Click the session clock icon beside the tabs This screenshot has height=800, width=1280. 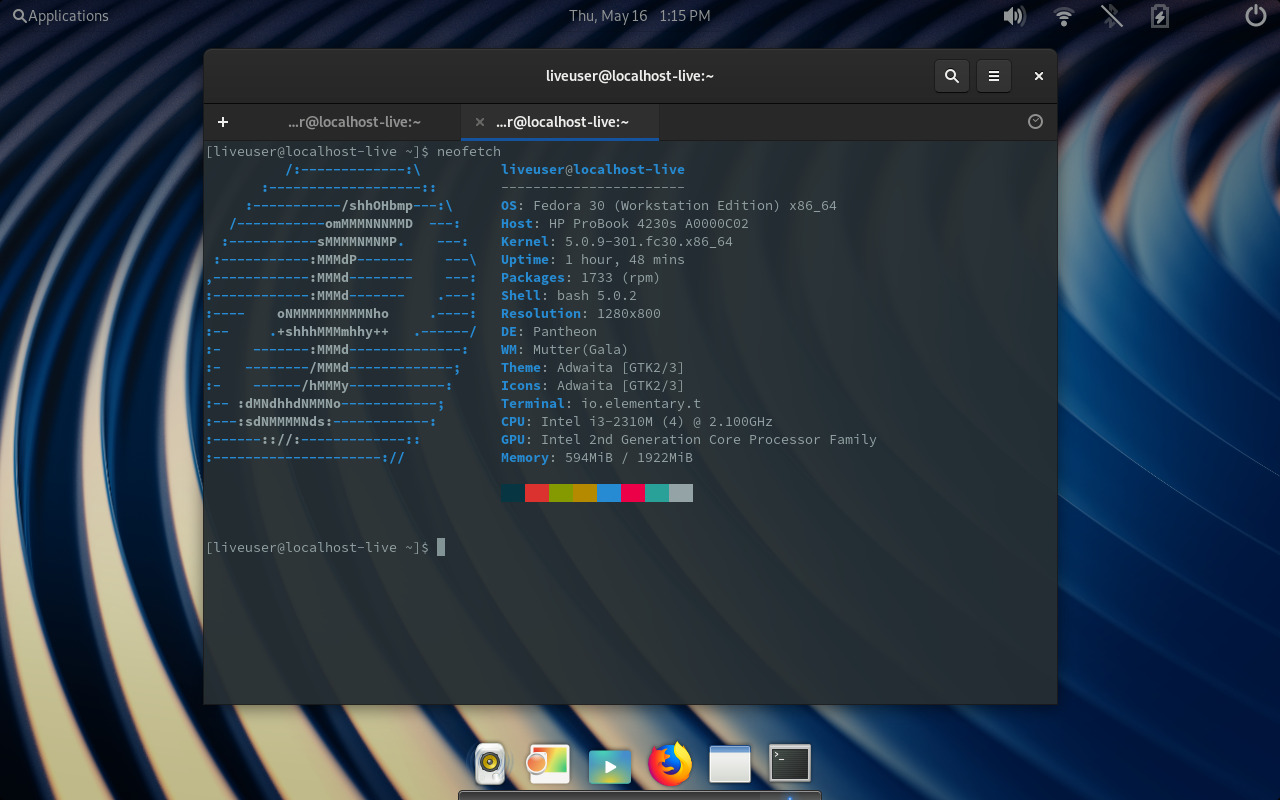(x=1035, y=121)
